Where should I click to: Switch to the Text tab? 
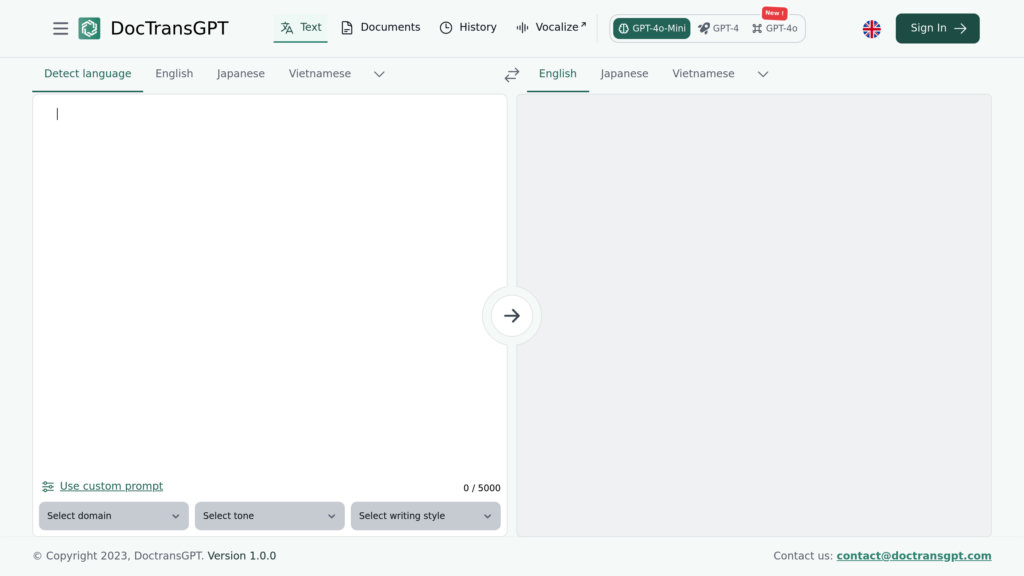[x=301, y=27]
